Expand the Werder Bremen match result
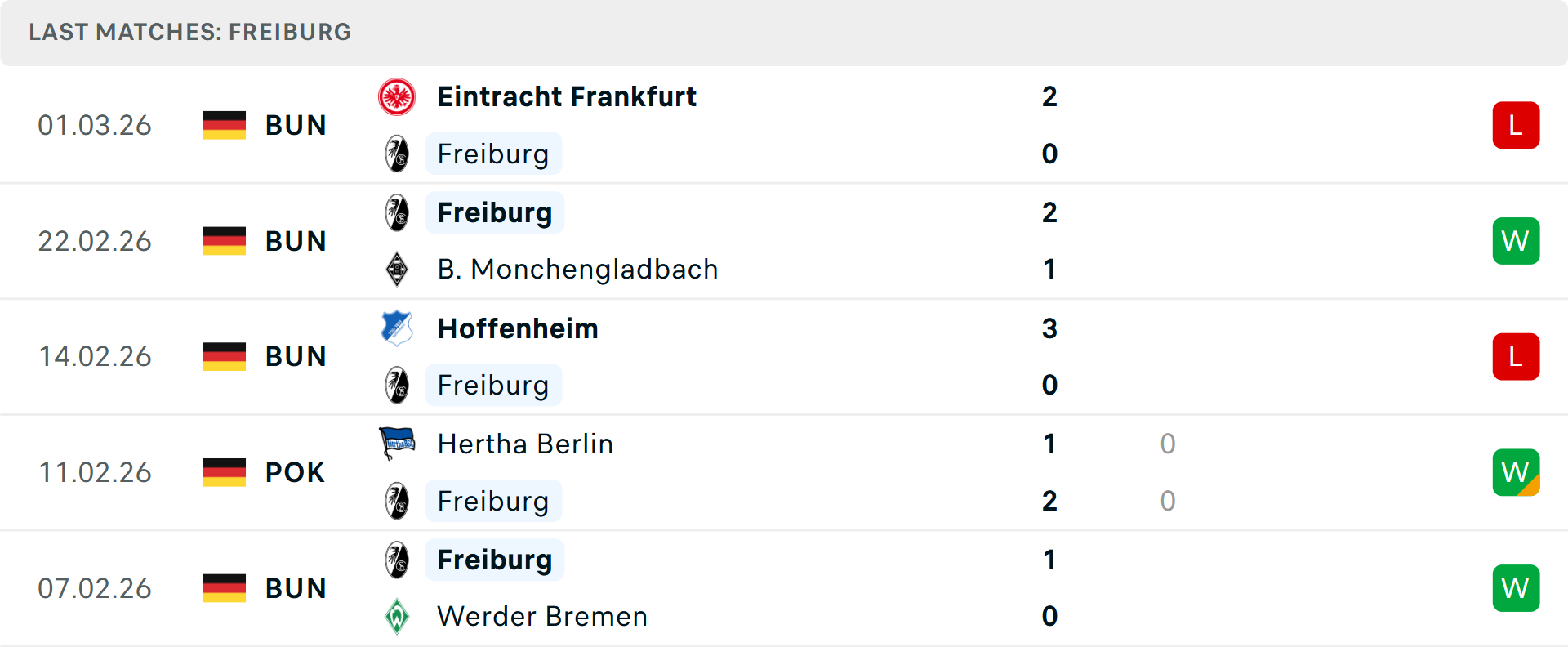Image resolution: width=1568 pixels, height=647 pixels. [784, 588]
